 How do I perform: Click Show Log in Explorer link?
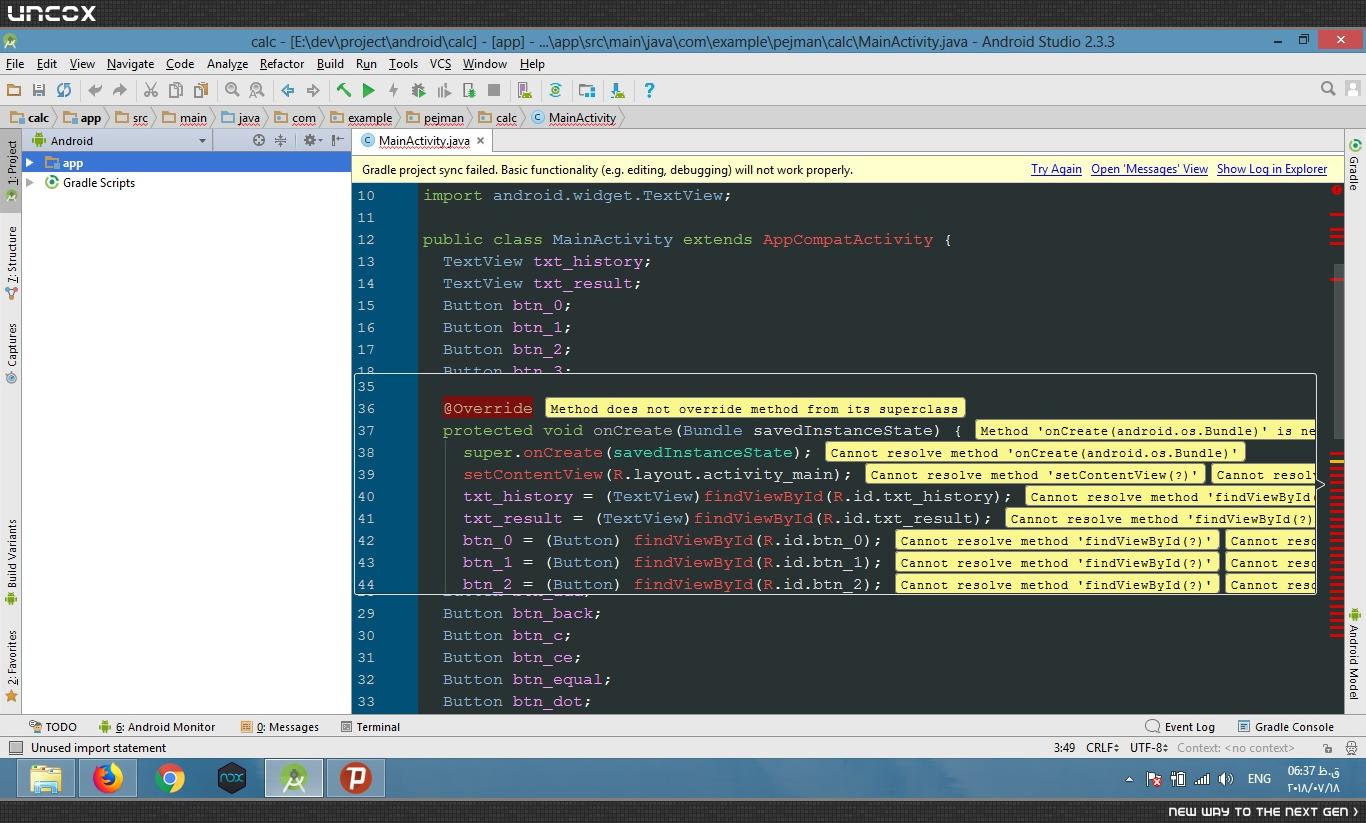[1272, 169]
